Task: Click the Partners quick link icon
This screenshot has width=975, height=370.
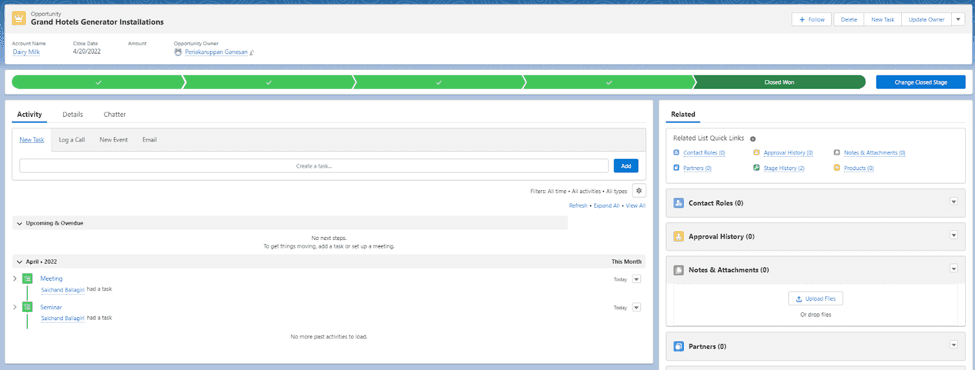Action: click(677, 168)
